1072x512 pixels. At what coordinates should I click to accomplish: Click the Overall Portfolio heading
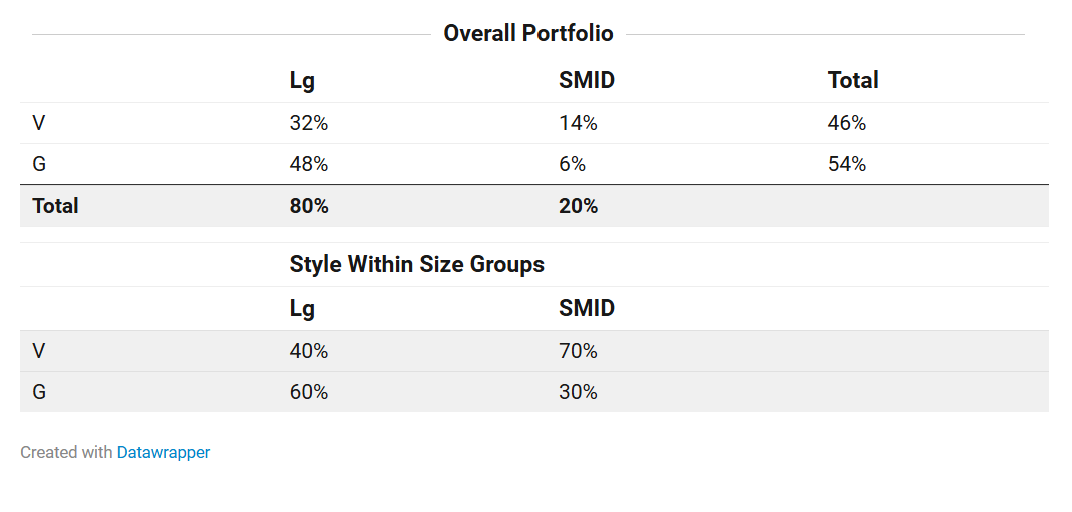point(528,33)
